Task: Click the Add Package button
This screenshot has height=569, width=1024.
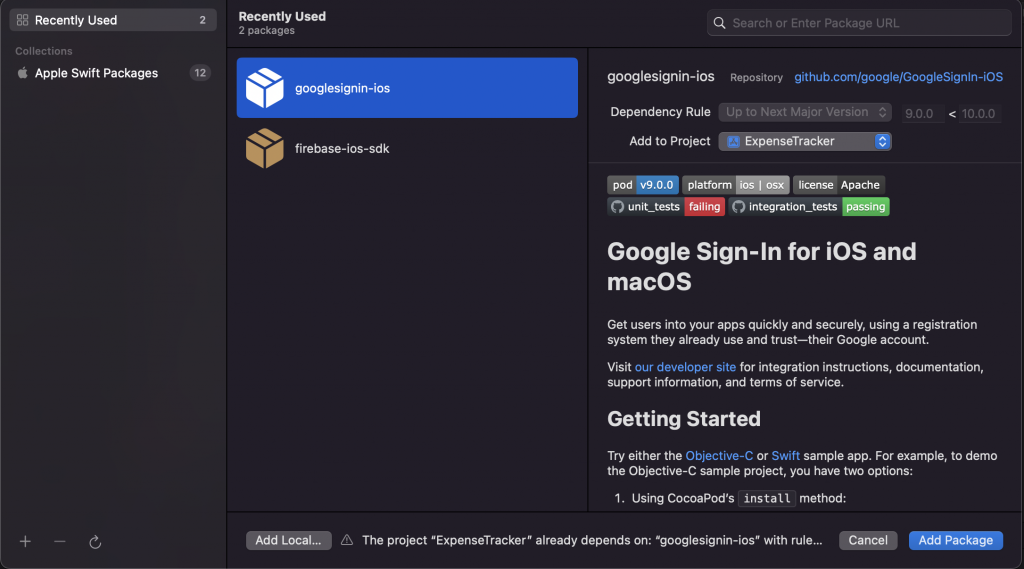Action: click(955, 540)
